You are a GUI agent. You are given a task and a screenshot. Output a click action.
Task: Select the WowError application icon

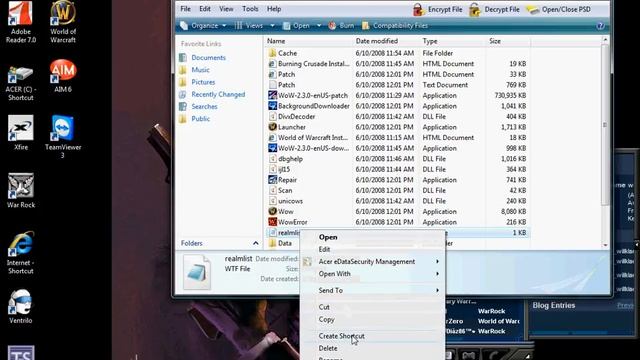[x=272, y=222]
